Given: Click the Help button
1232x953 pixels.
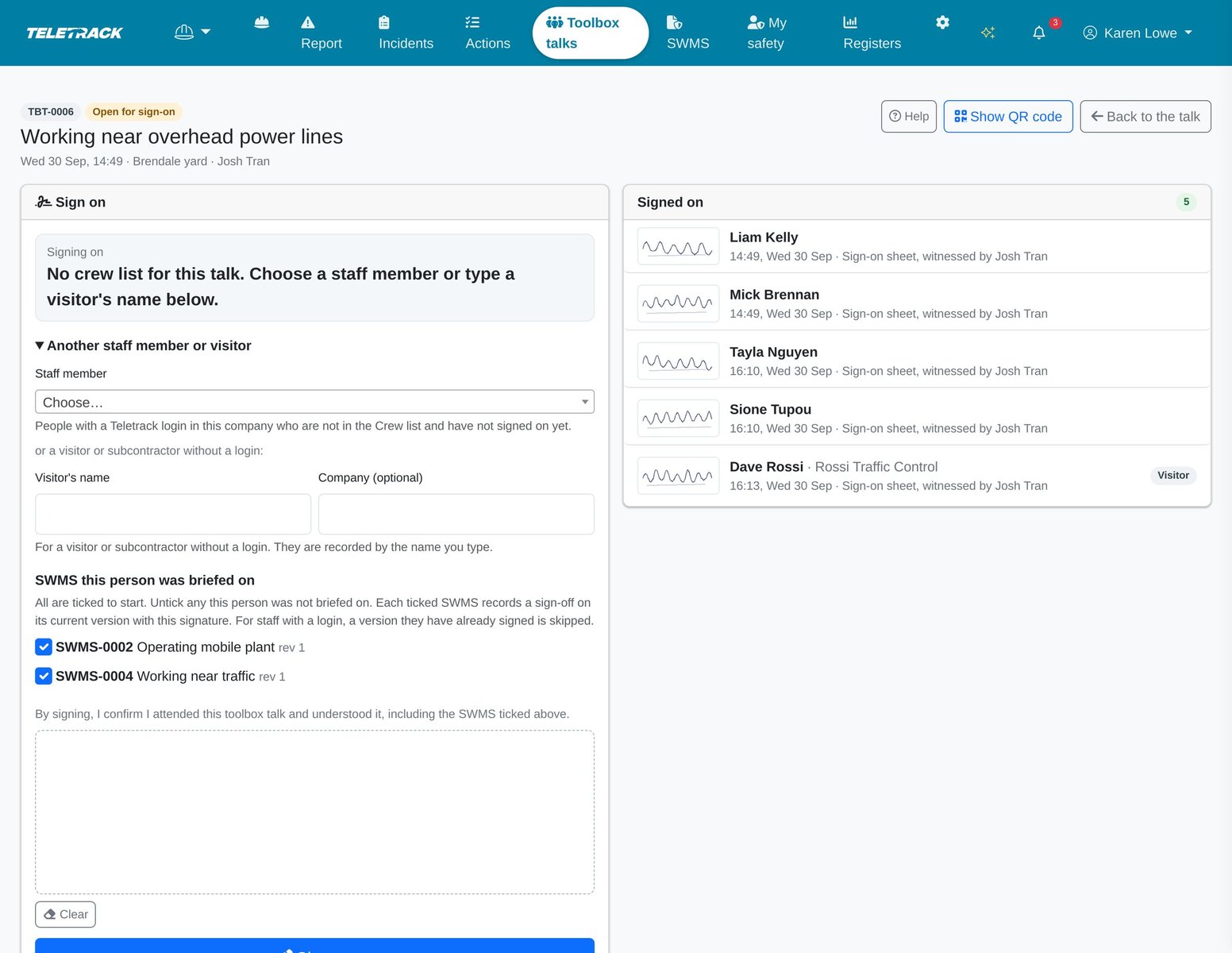Looking at the screenshot, I should [909, 117].
